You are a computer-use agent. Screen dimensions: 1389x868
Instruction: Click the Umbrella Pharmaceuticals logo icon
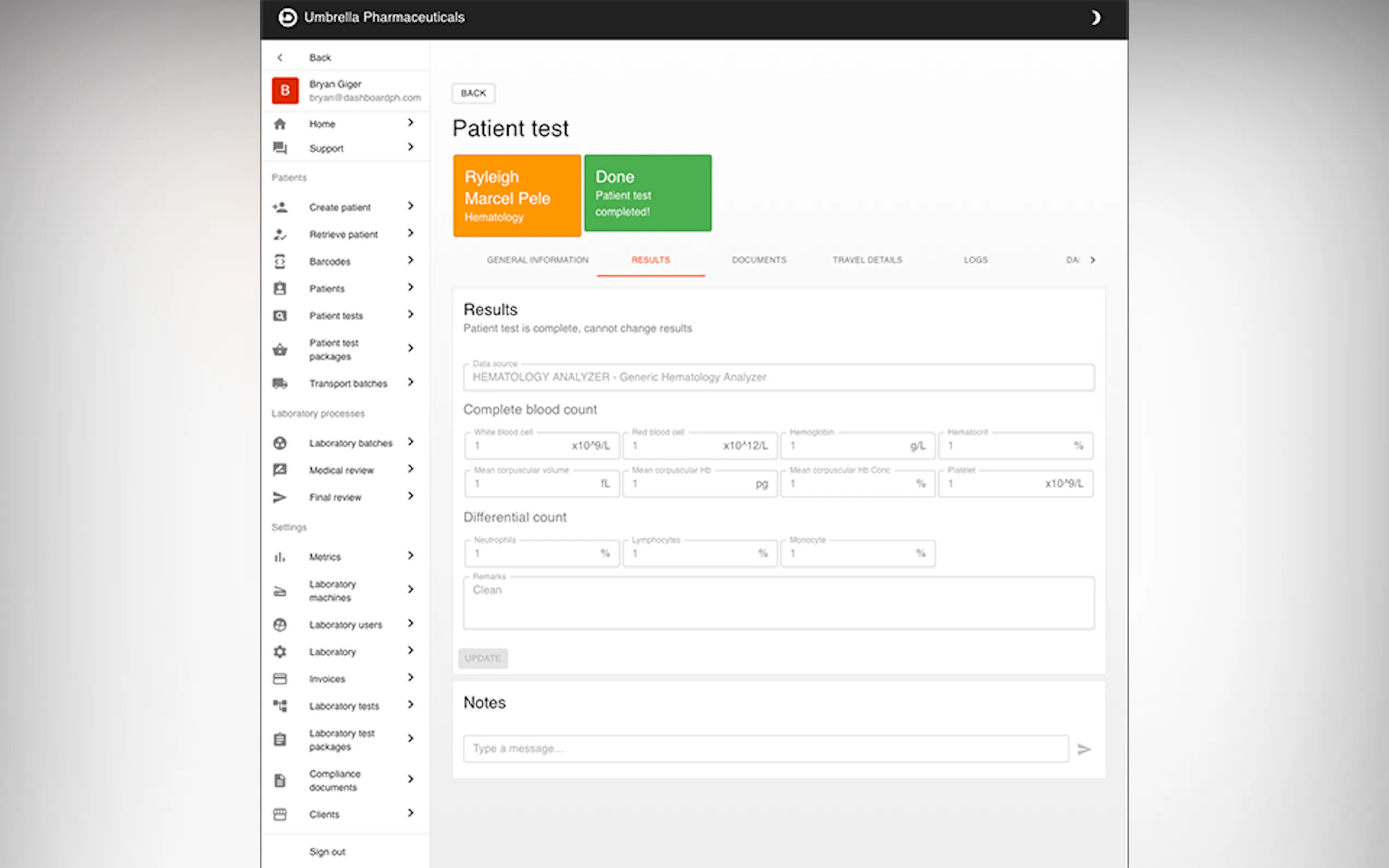tap(288, 18)
